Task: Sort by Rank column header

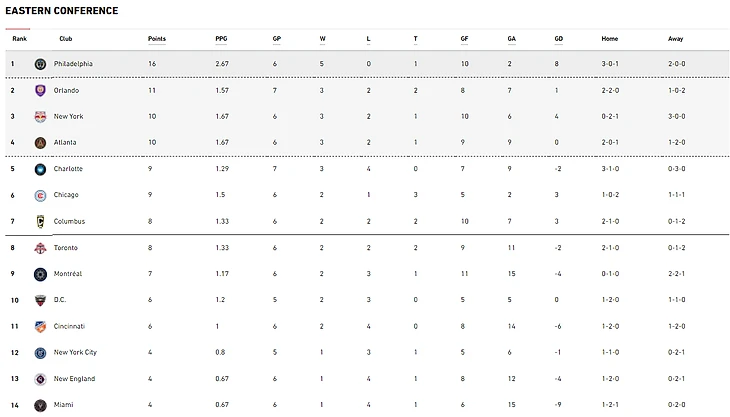Action: click(x=19, y=39)
